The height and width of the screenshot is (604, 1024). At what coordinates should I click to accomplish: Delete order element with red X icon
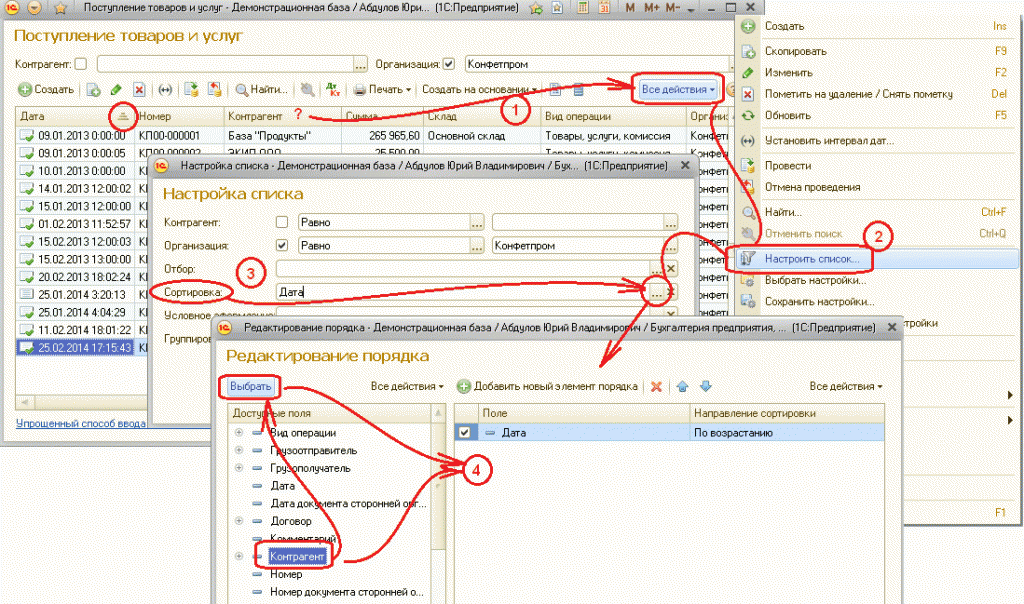tap(657, 386)
